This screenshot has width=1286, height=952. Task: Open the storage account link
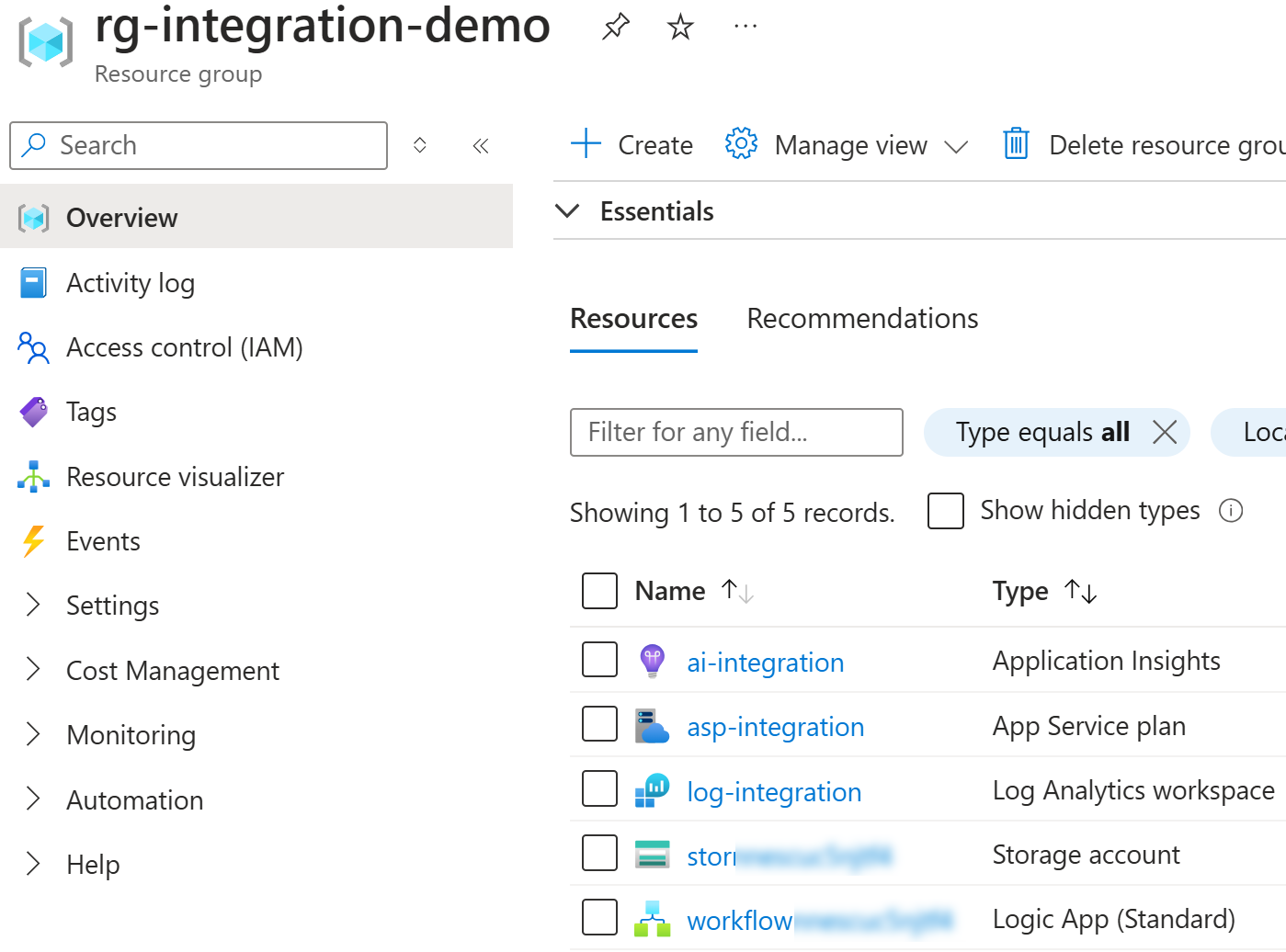coord(790,856)
